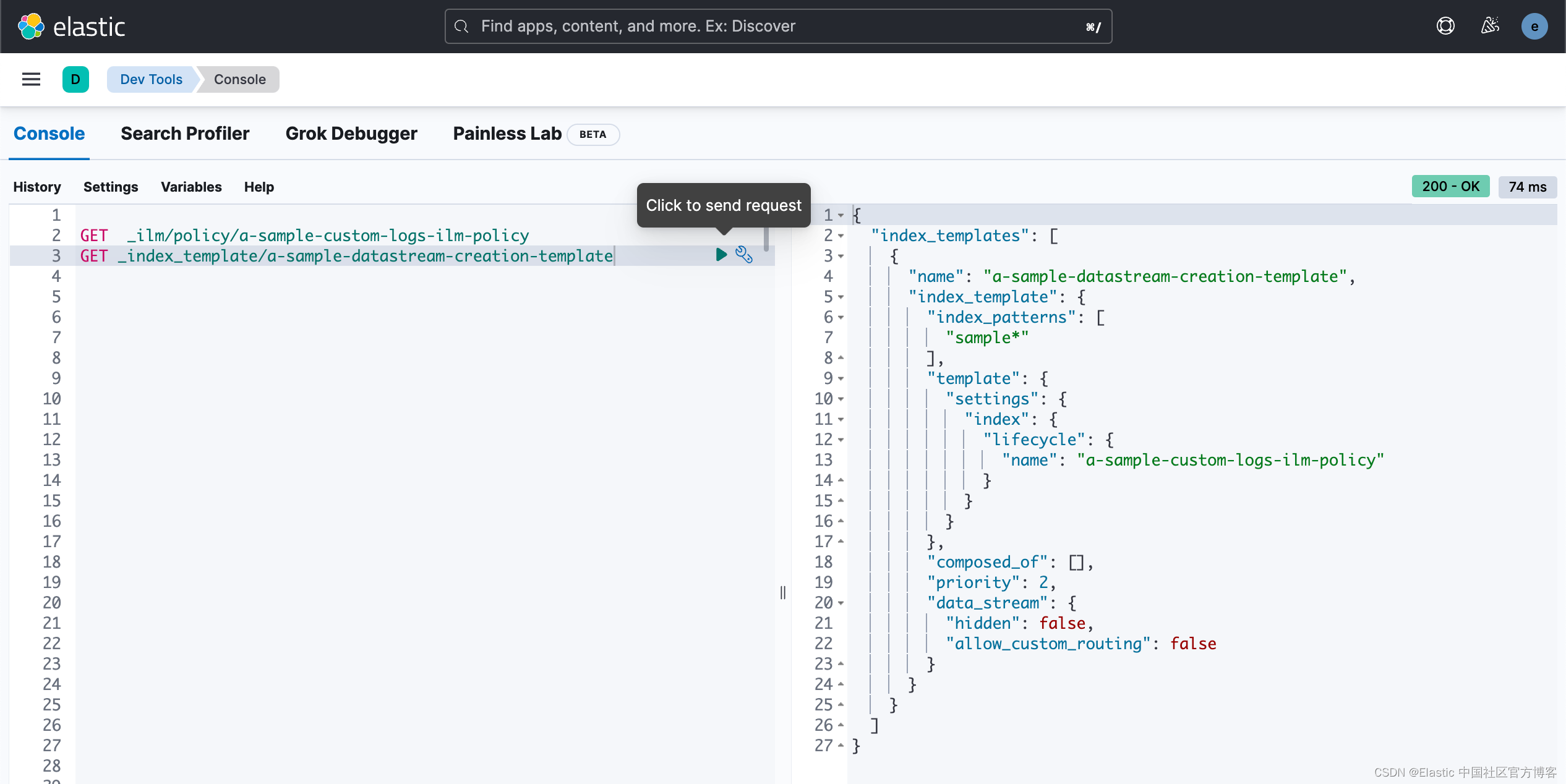Open the user avatar 'e' menu
The image size is (1566, 784).
[x=1534, y=27]
